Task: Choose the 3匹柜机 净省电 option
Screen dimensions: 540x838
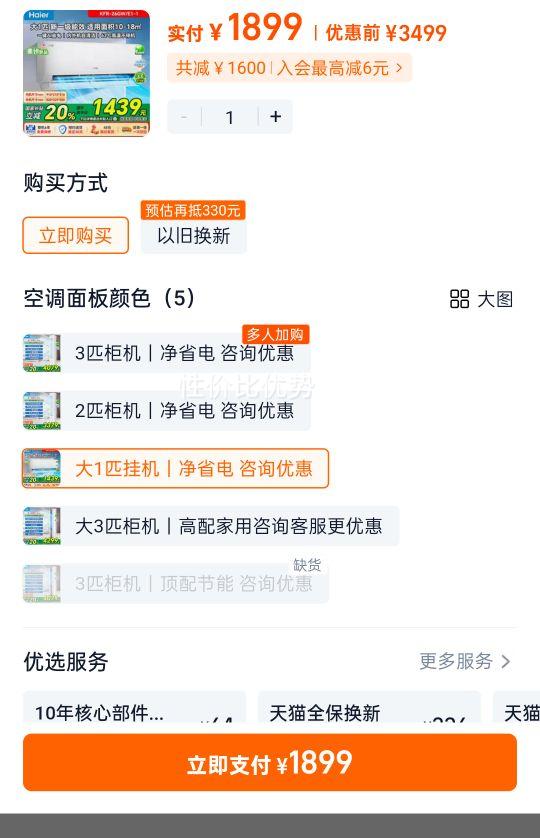Action: click(166, 353)
